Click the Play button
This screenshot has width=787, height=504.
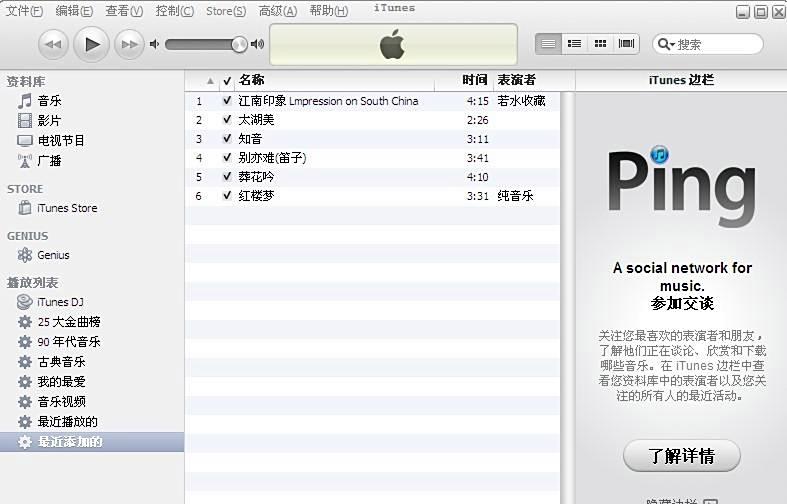click(91, 44)
